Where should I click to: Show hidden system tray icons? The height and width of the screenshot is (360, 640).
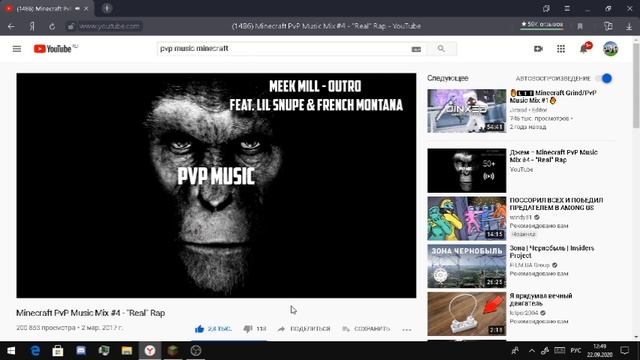tap(531, 351)
